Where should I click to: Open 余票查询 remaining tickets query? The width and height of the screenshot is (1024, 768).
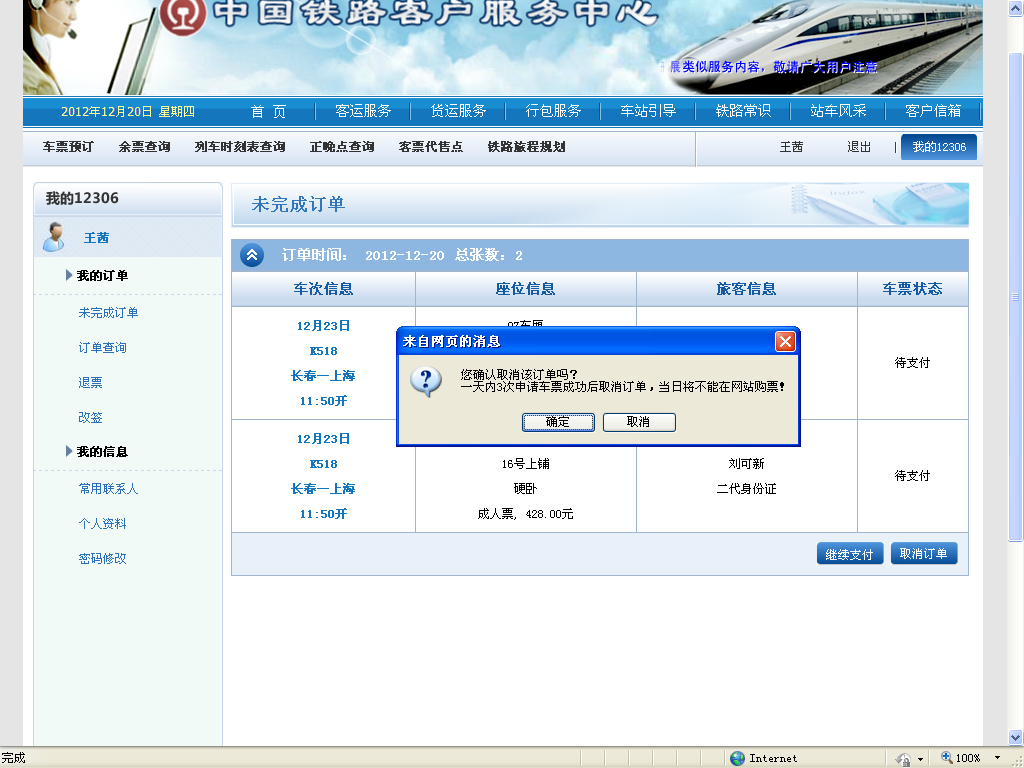[144, 147]
